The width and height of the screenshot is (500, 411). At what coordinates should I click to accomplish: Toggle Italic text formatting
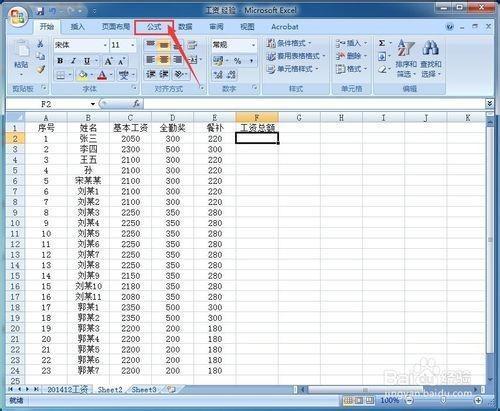coord(73,61)
